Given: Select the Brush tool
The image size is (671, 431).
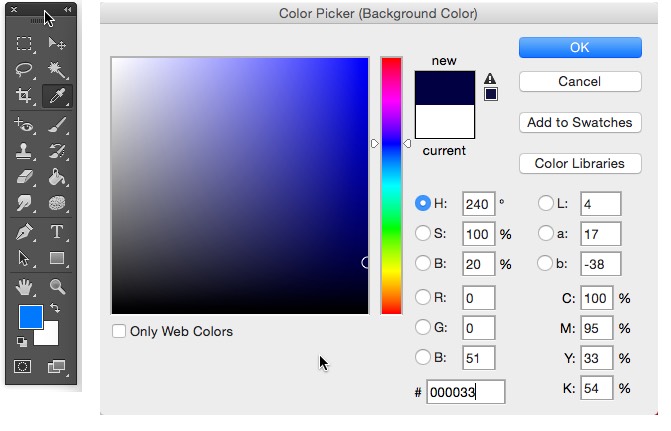Looking at the screenshot, I should coord(57,125).
